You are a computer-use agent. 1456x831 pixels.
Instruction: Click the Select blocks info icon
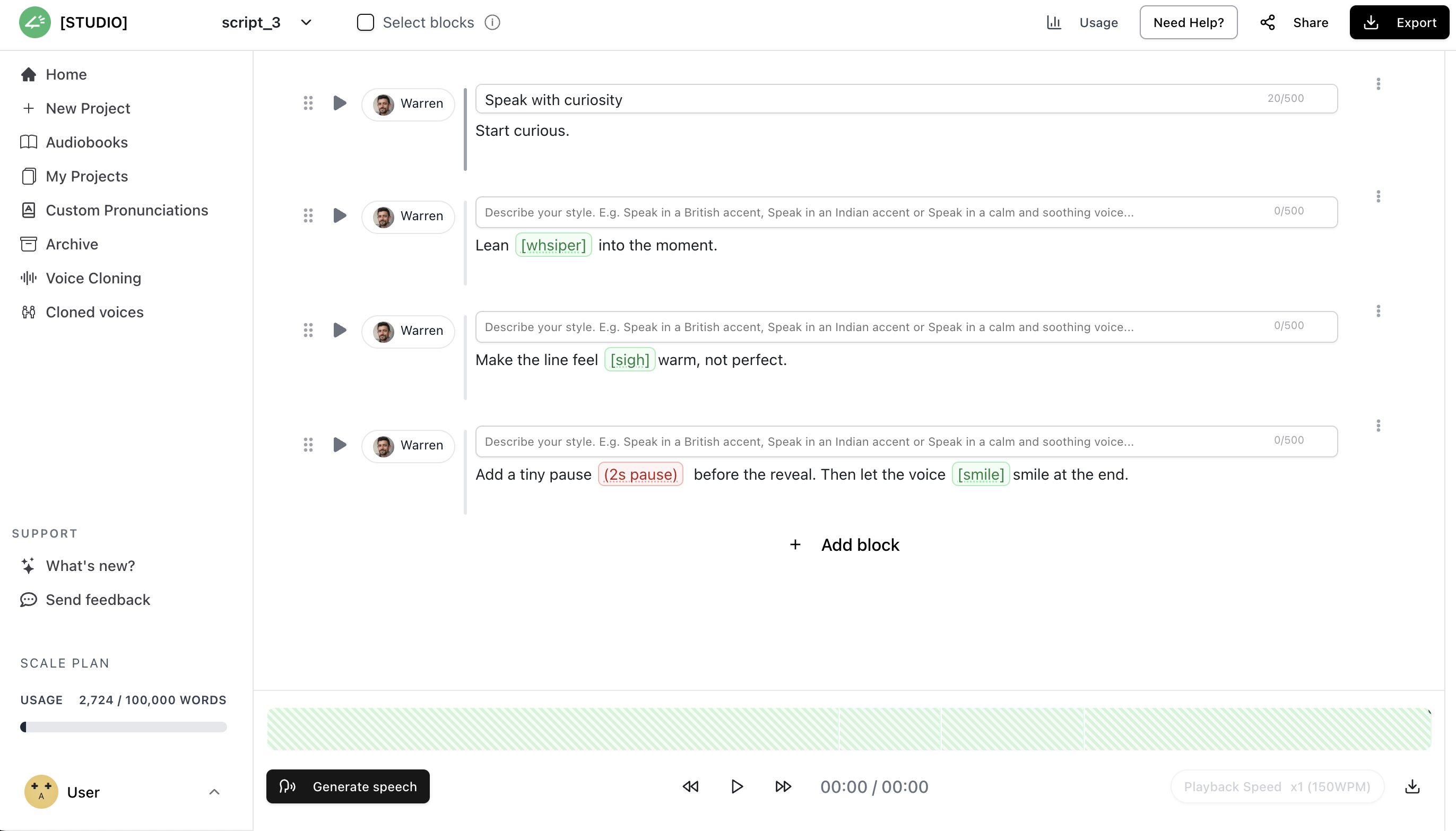492,22
